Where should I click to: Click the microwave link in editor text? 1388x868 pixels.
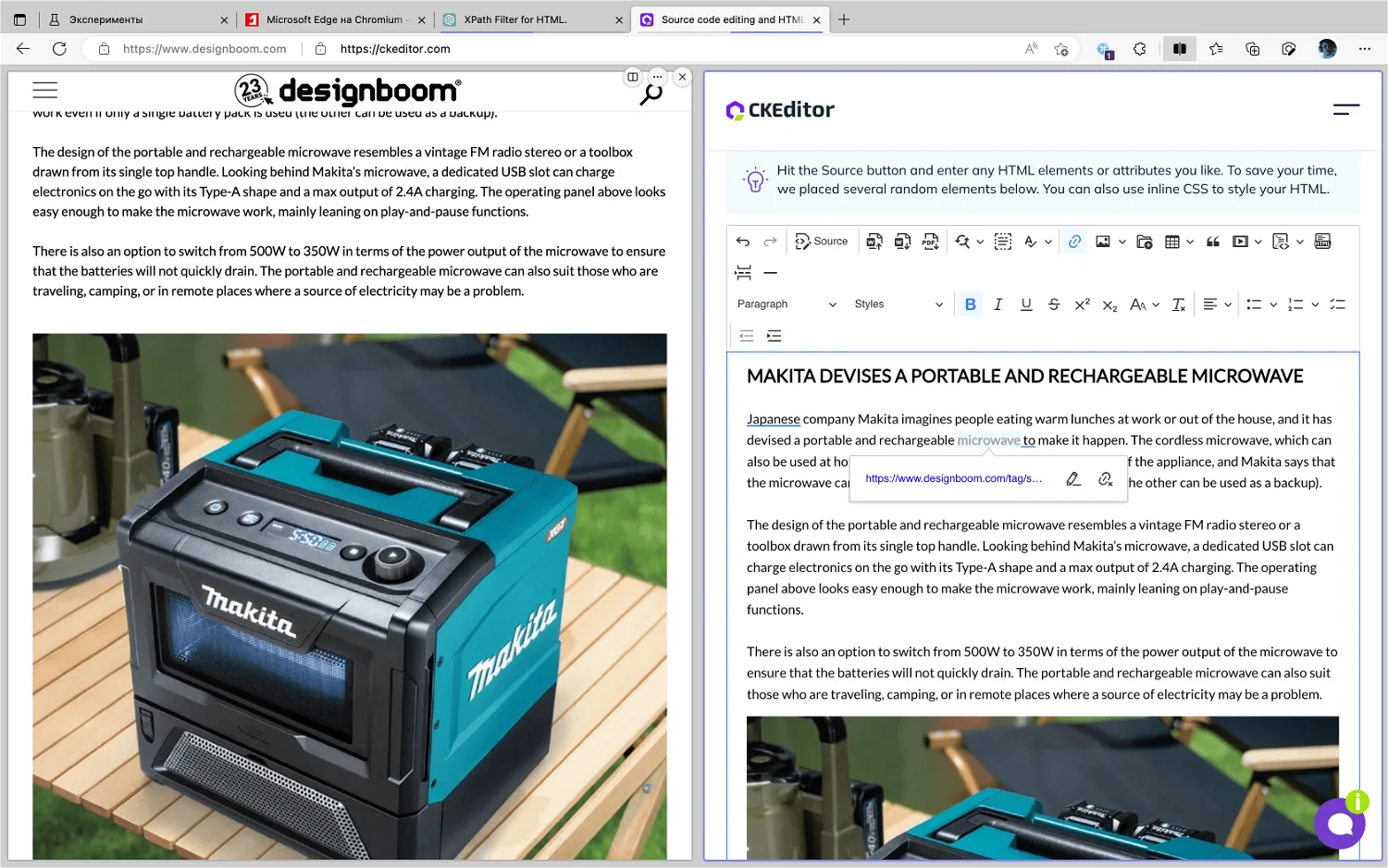pos(988,440)
